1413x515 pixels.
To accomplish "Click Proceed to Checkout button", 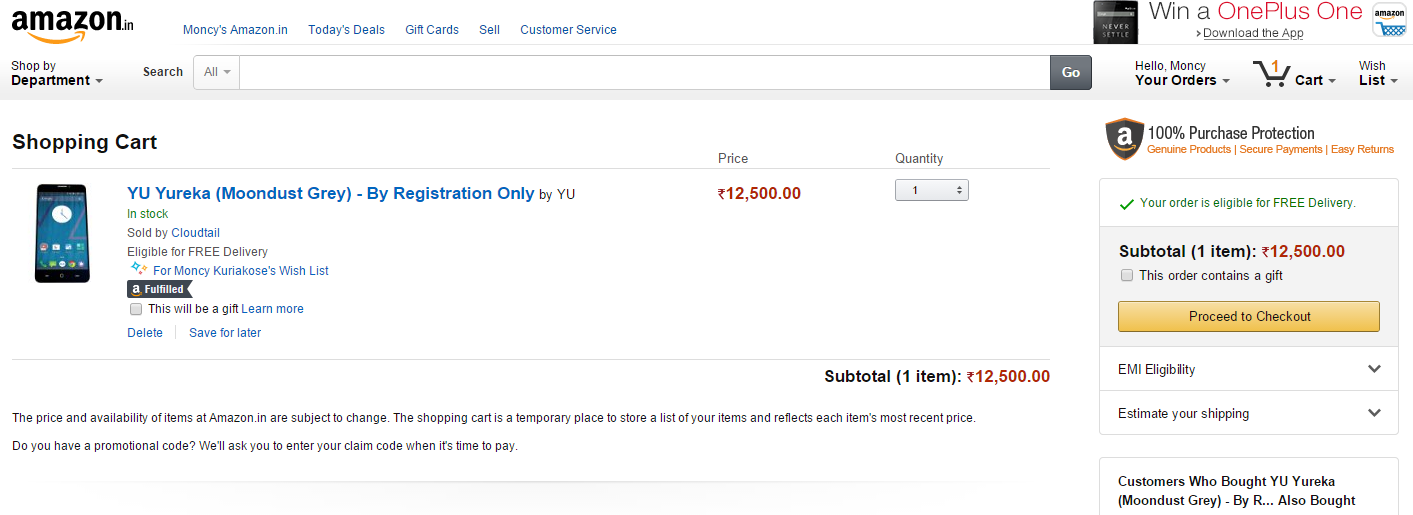I will point(1249,316).
